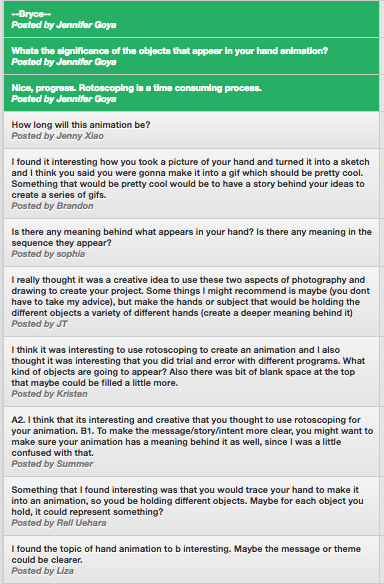
Task: Click the 'Posted by Summer' label
Action: coord(52,464)
